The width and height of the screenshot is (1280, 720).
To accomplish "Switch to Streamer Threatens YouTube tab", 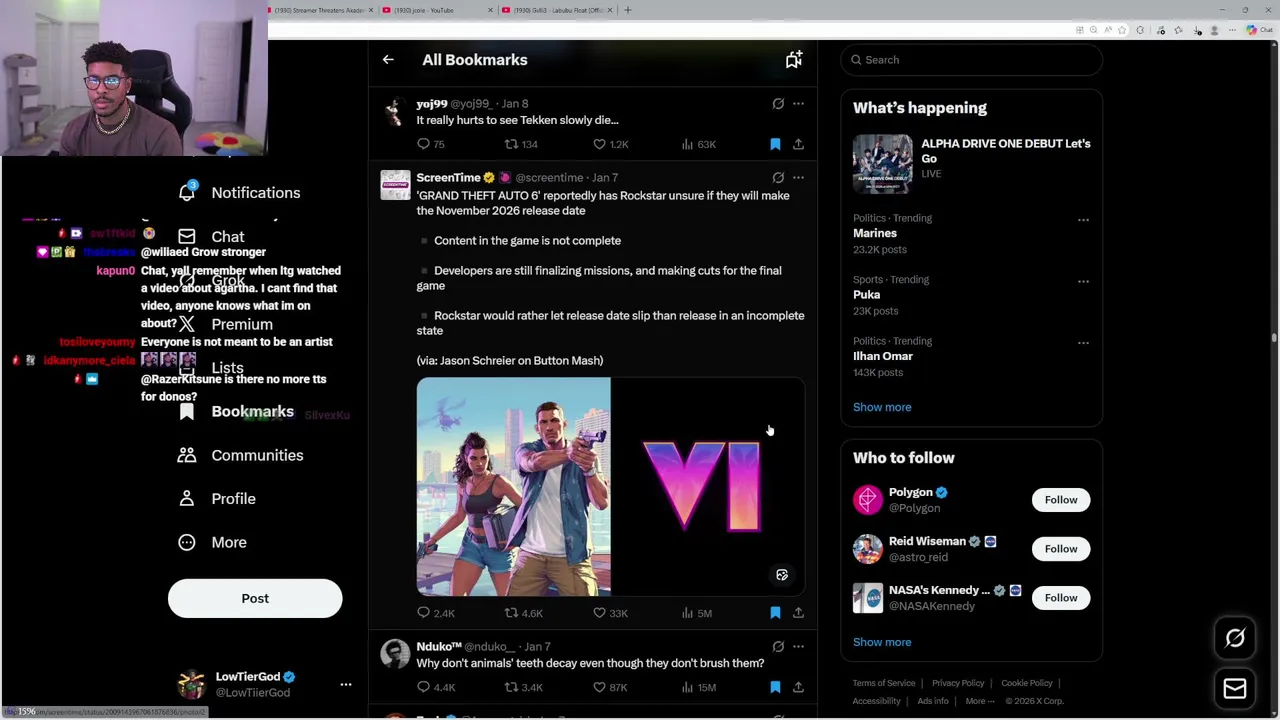I will coord(322,10).
